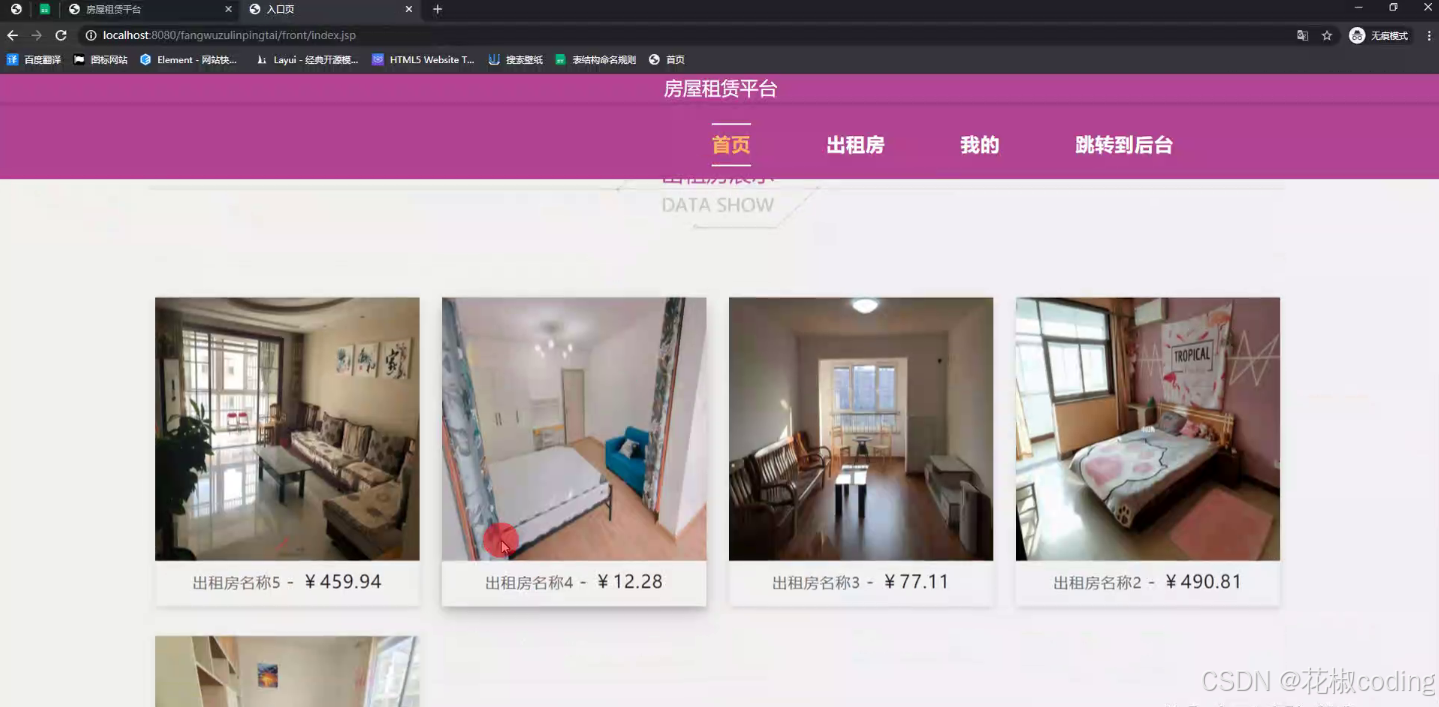Reload the current page
This screenshot has height=707, width=1439.
click(61, 35)
